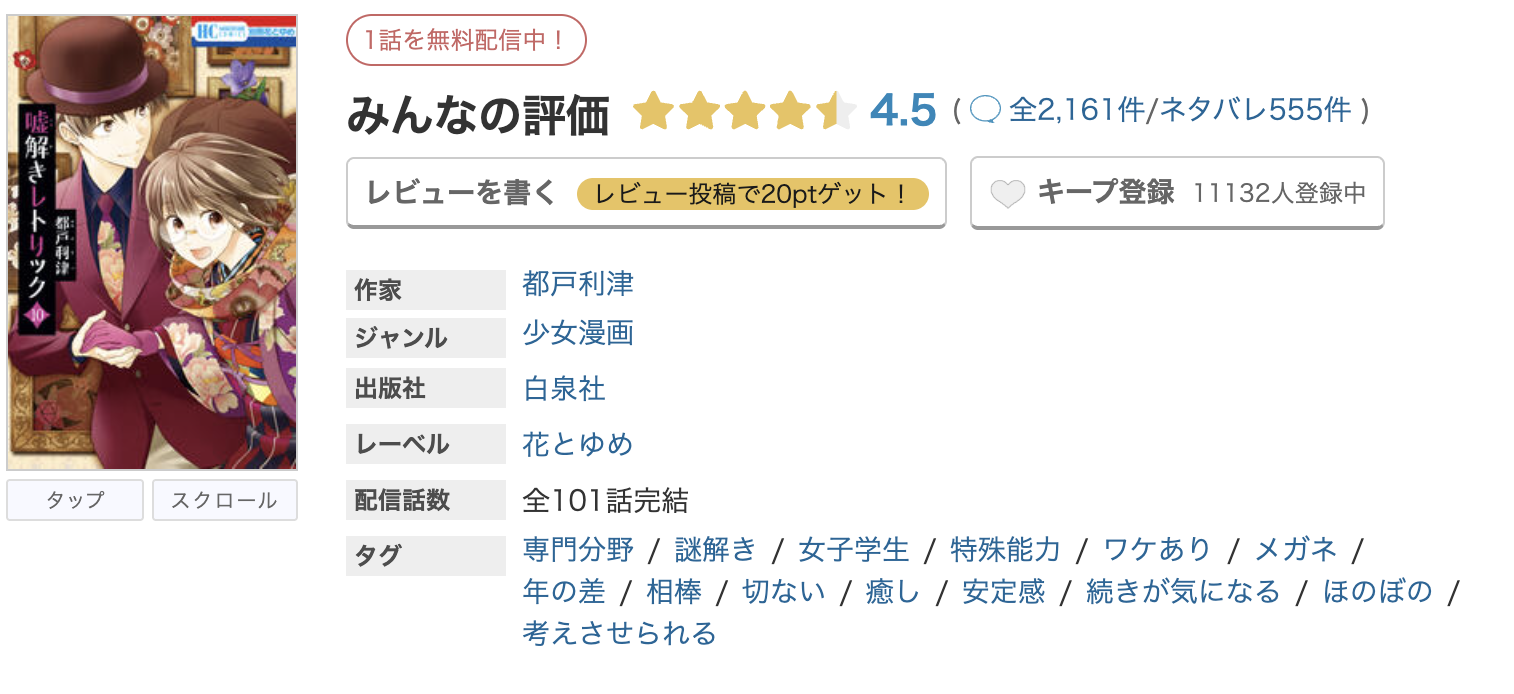Select the スクロール viewing mode button
Image resolution: width=1514 pixels, height=694 pixels.
click(x=224, y=500)
